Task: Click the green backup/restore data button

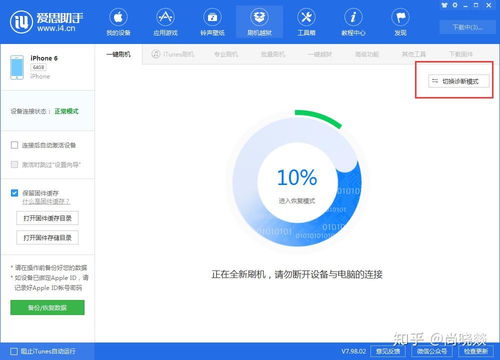Action: click(47, 307)
